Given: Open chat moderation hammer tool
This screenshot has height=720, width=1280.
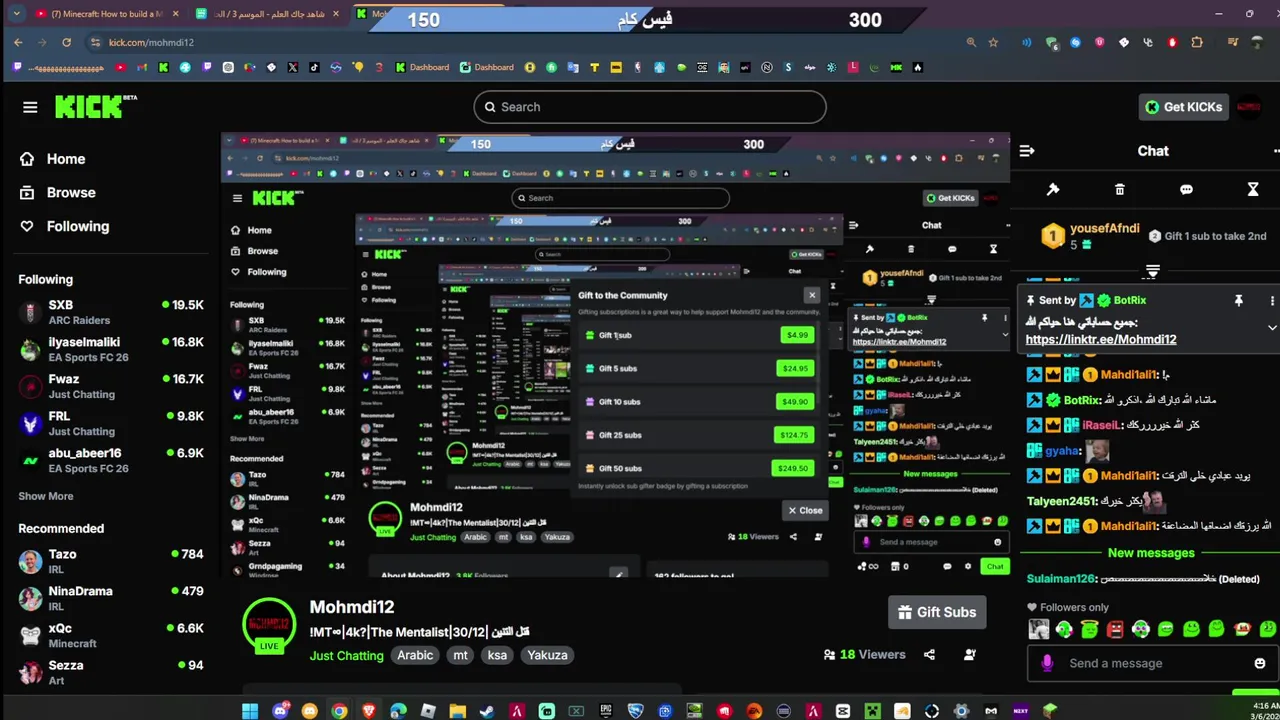Looking at the screenshot, I should 1053,189.
